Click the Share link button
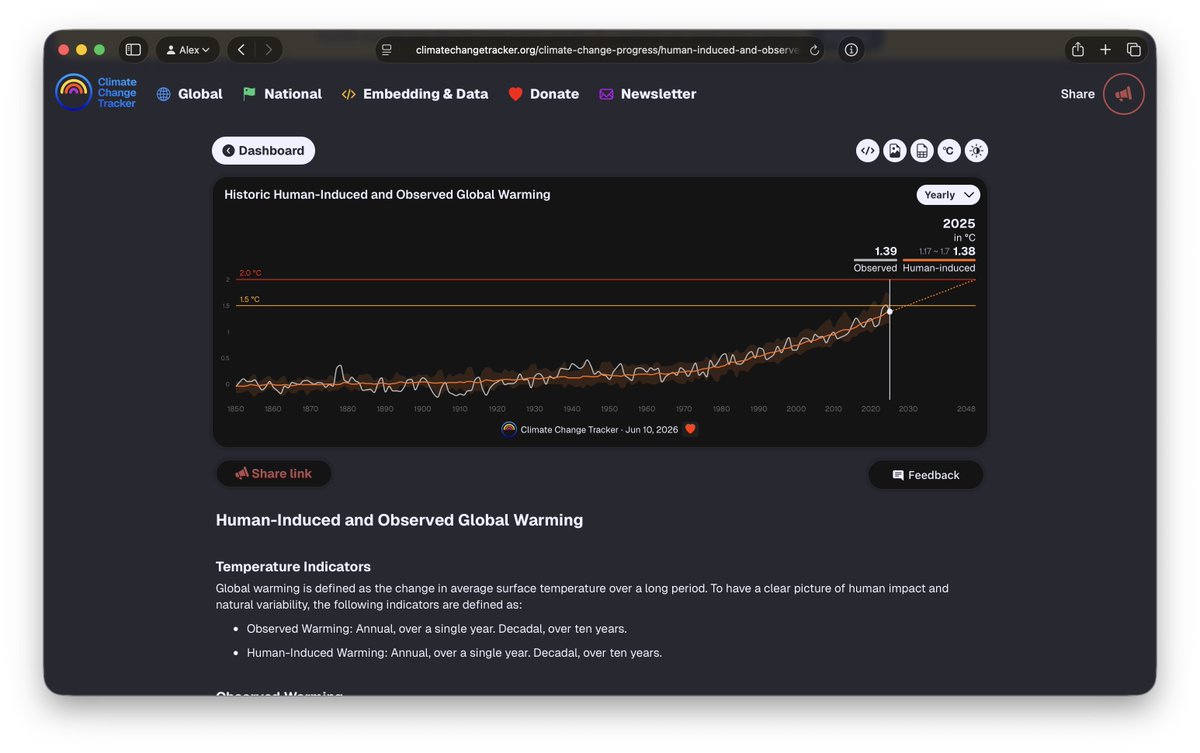This screenshot has width=1200, height=753. (274, 474)
